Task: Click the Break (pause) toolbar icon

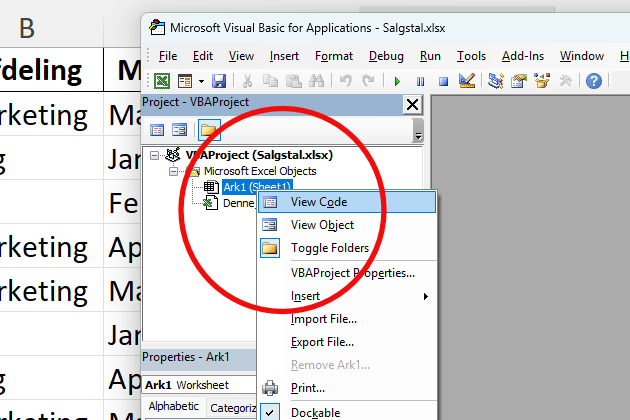Action: [x=420, y=81]
